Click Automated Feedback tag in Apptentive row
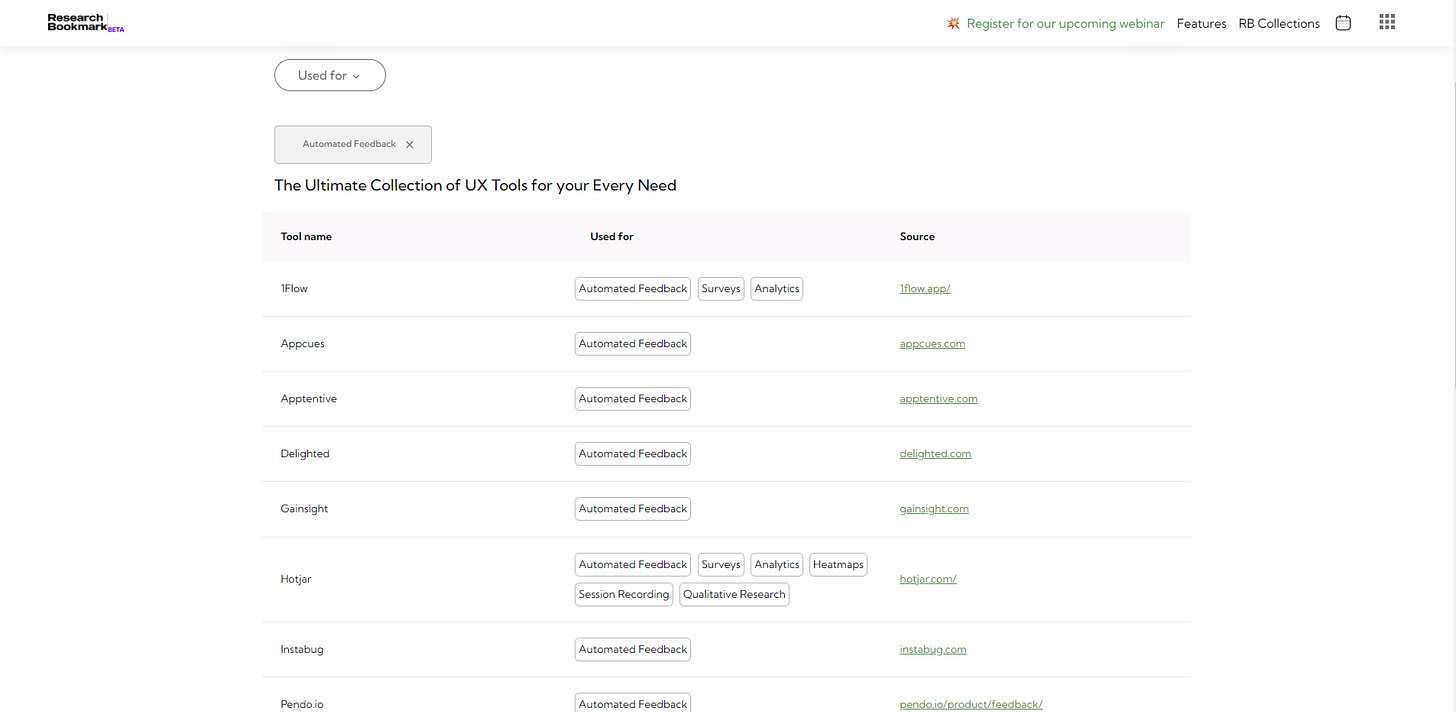The height and width of the screenshot is (712, 1456). point(633,399)
